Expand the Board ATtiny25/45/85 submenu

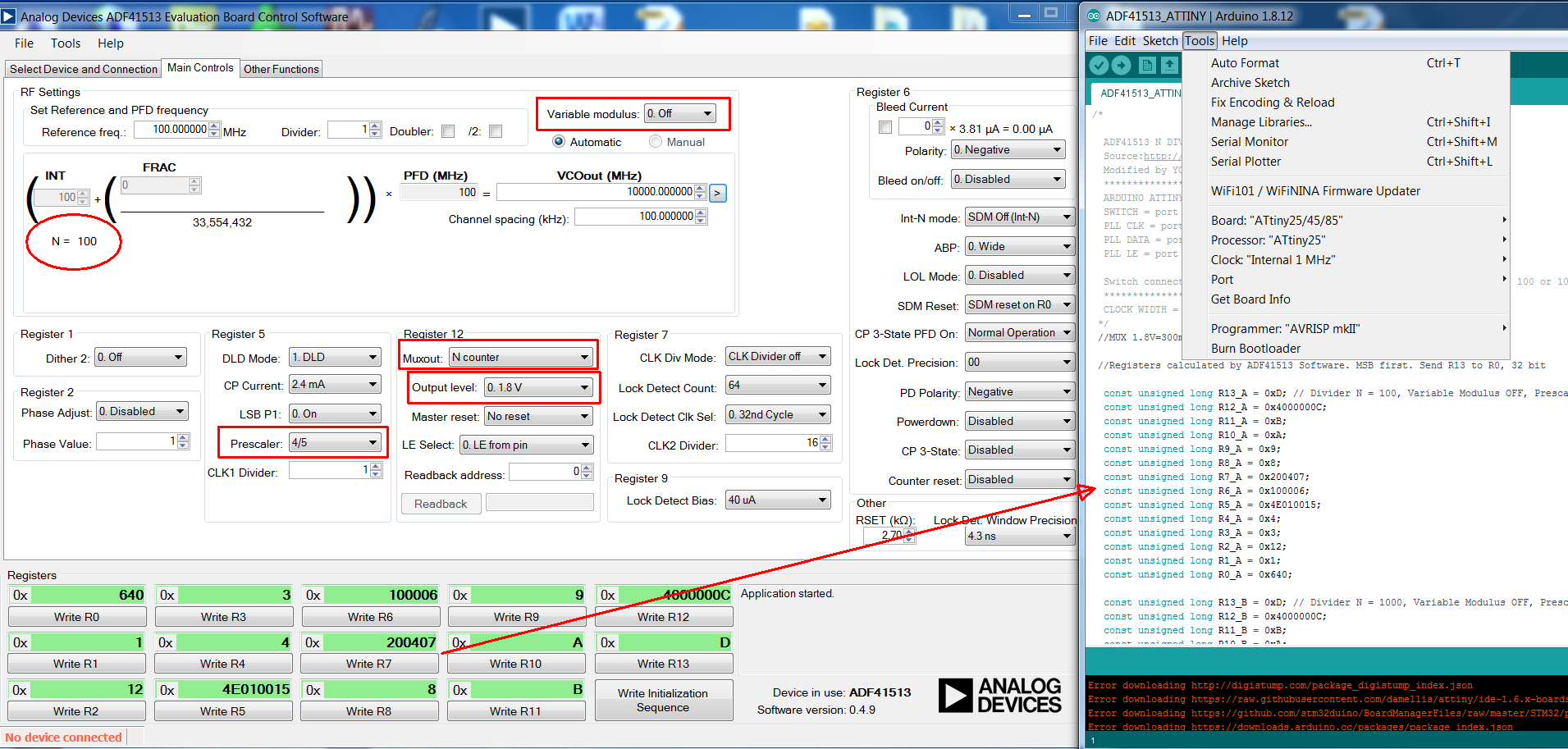click(1346, 221)
